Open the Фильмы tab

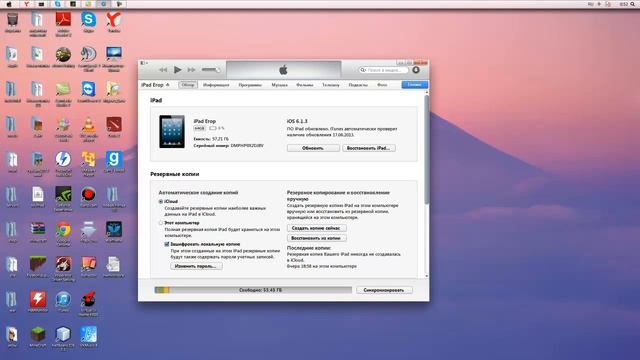coord(304,85)
